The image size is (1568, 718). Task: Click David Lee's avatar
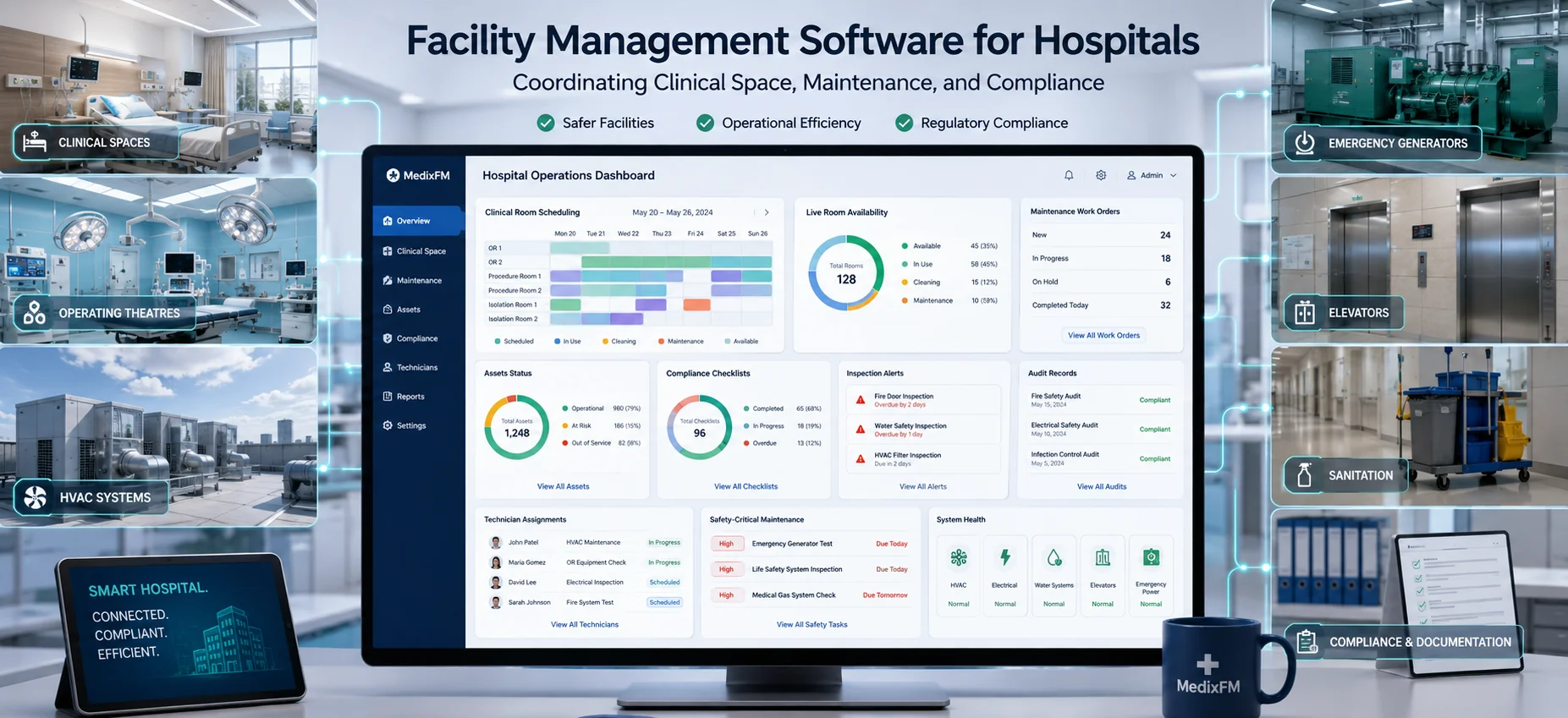pyautogui.click(x=496, y=582)
